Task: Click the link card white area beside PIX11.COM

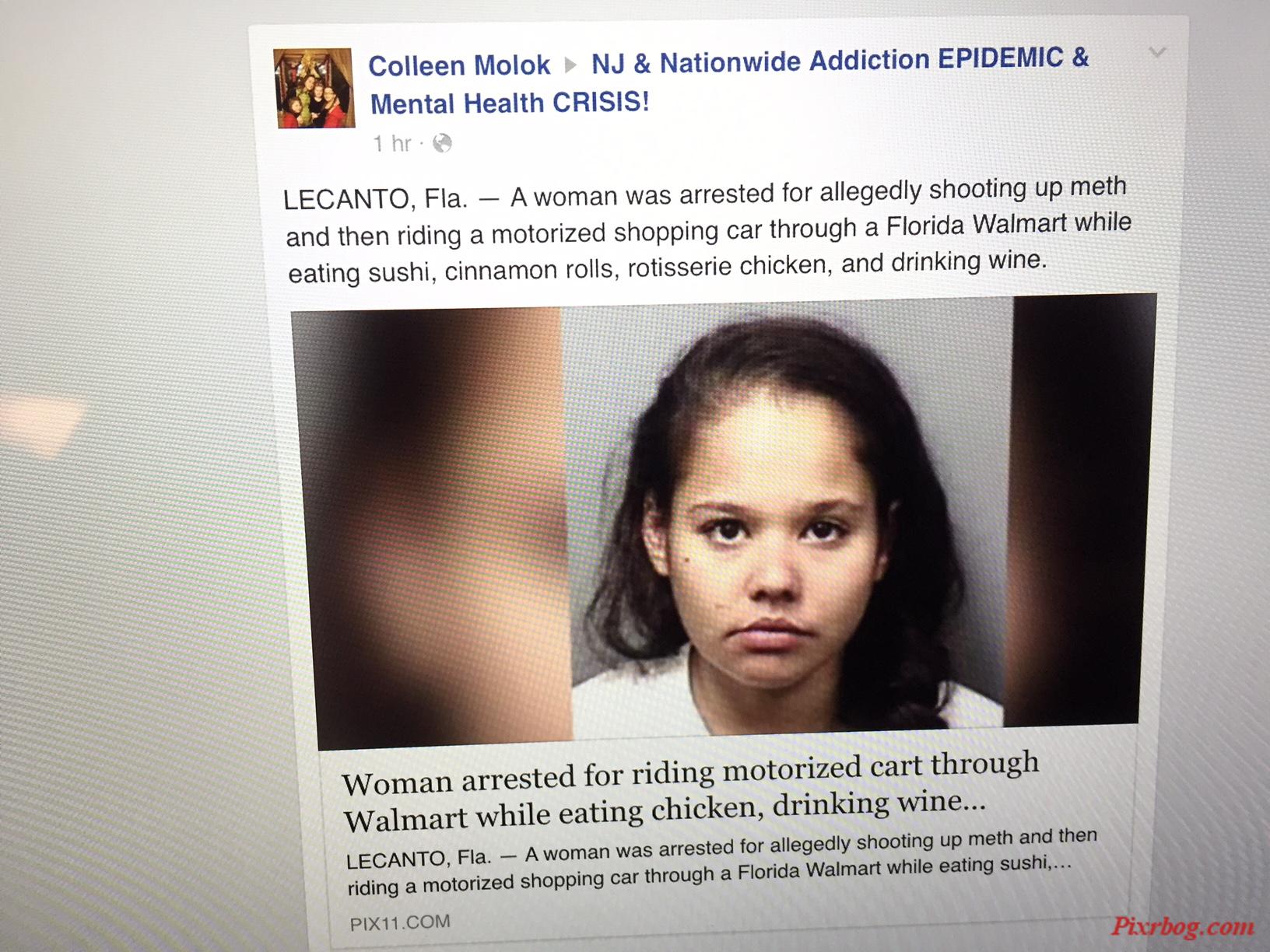Action: pyautogui.click(x=778, y=918)
